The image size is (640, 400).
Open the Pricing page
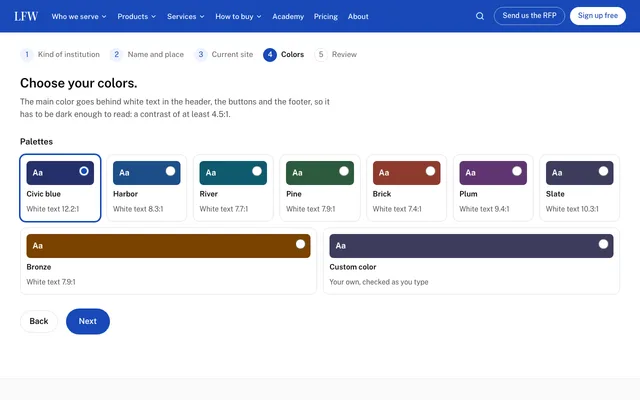click(x=326, y=16)
